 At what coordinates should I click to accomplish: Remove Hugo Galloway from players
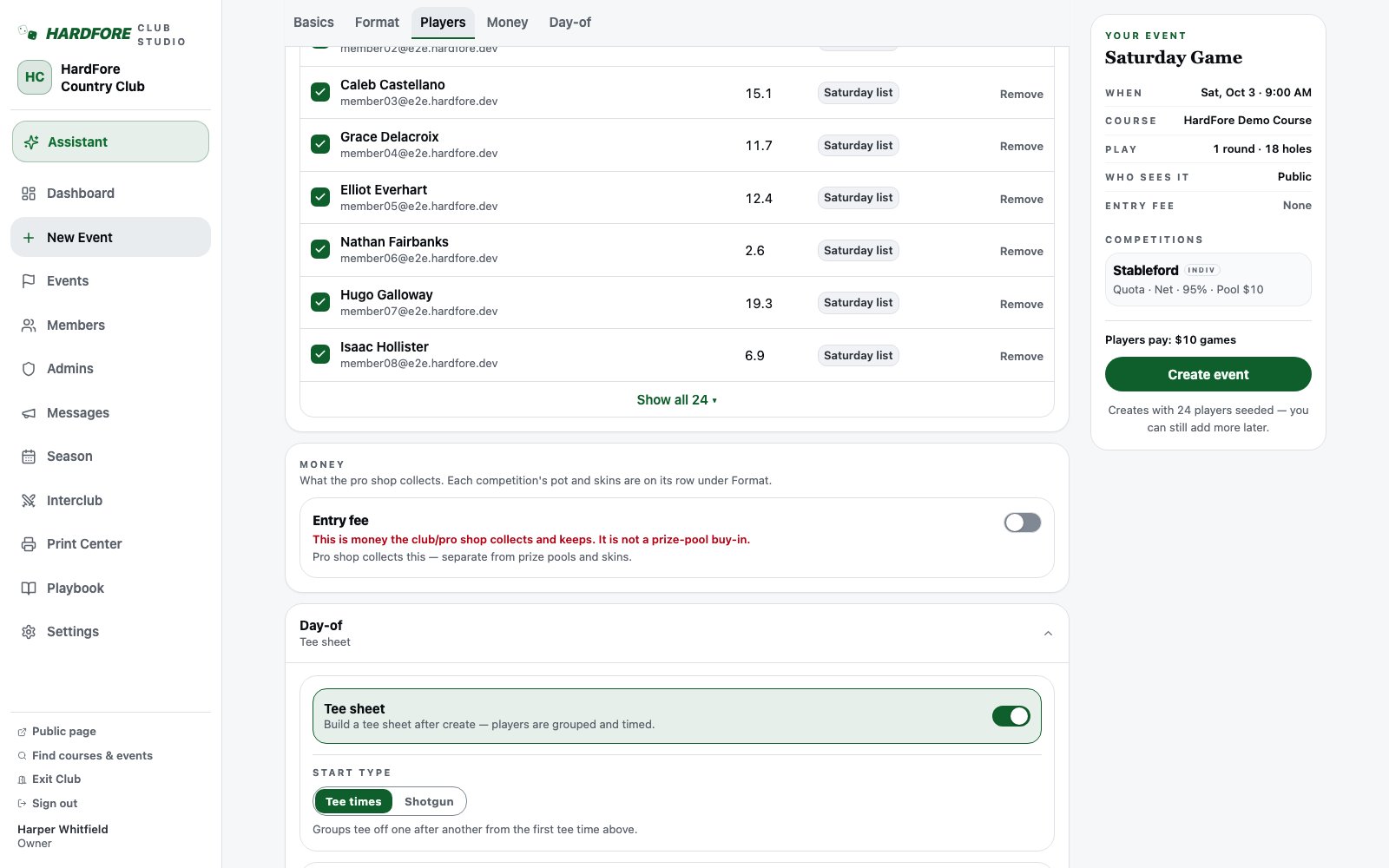click(x=1021, y=304)
